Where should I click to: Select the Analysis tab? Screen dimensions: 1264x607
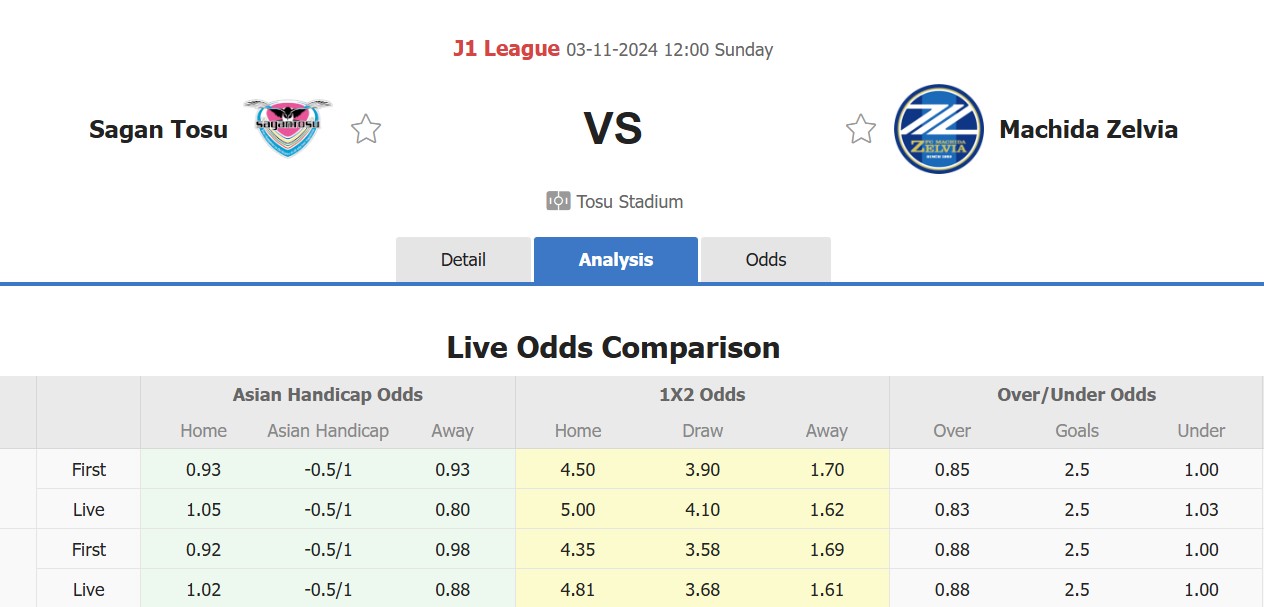coord(615,260)
